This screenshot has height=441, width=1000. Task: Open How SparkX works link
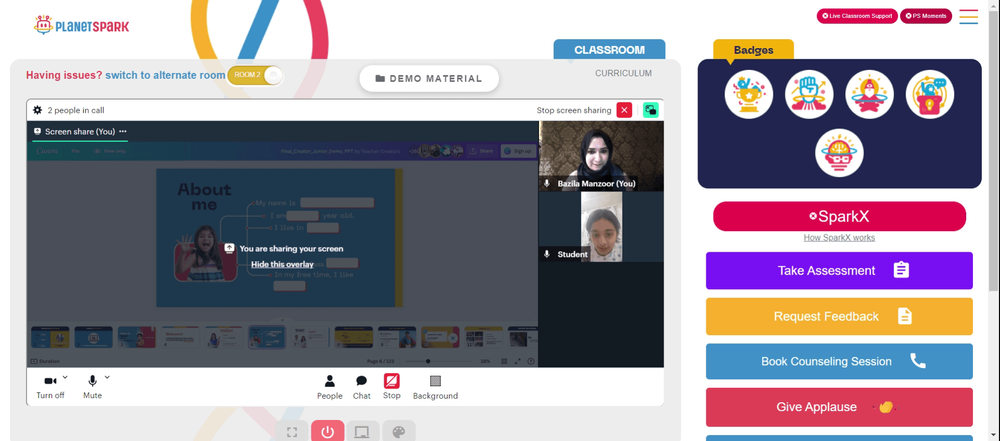(x=839, y=237)
